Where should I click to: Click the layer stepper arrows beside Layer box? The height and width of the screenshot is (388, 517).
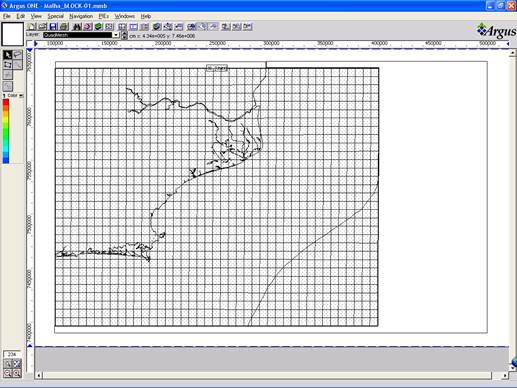tap(124, 35)
